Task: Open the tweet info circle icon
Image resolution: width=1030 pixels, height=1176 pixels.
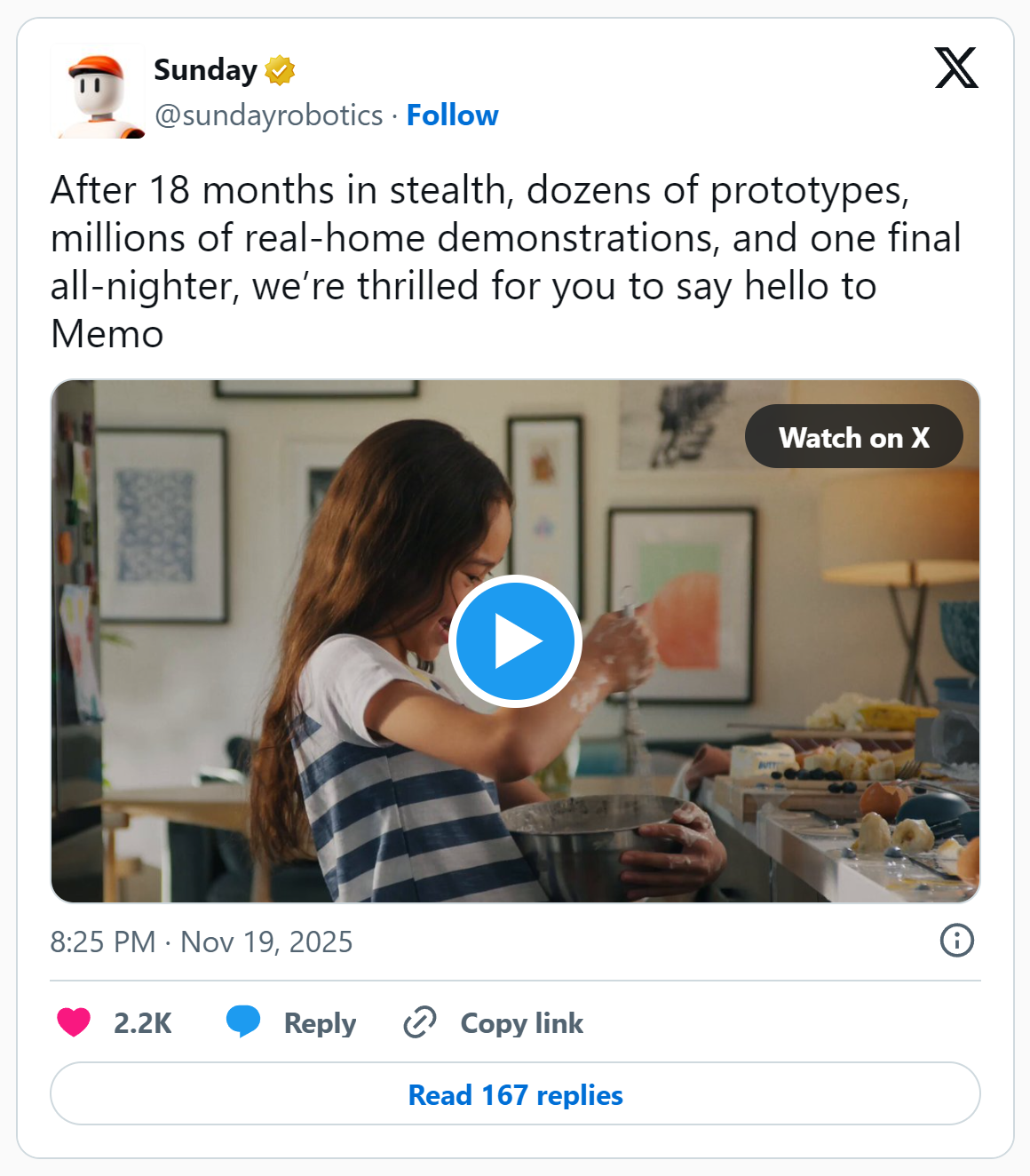Action: (x=956, y=940)
